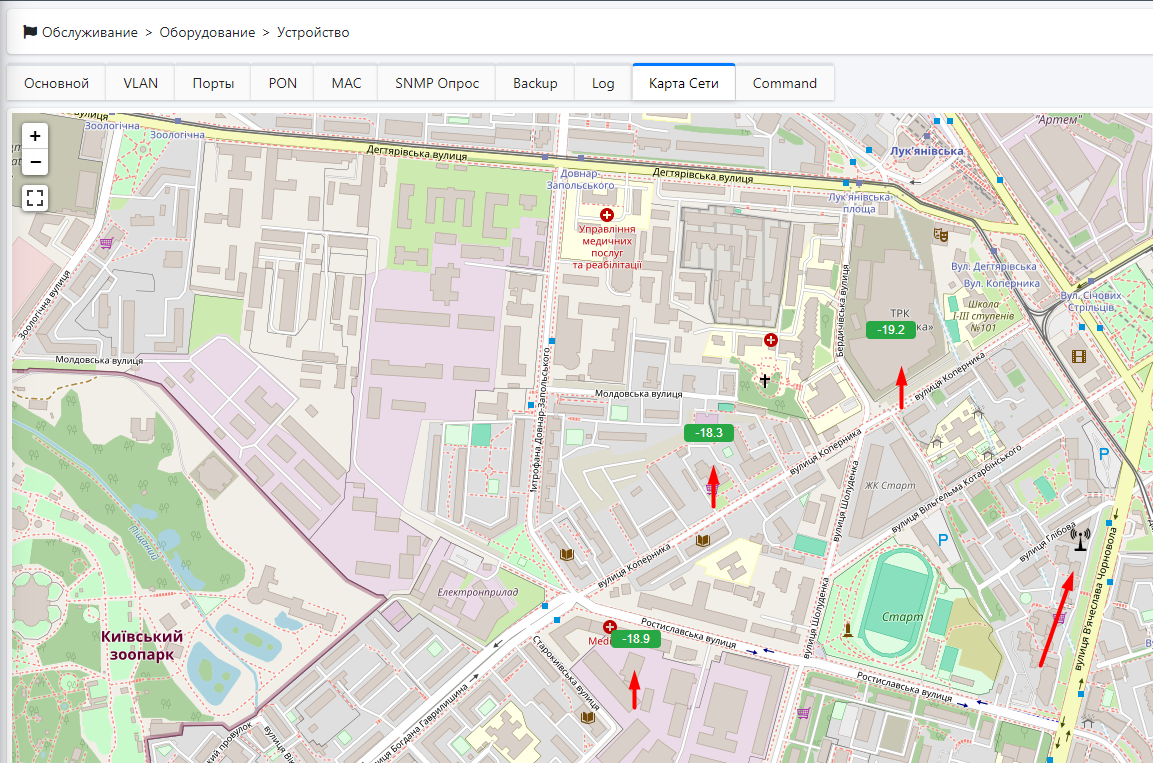Viewport: 1153px width, 763px height.
Task: Select the SNMP Опрос tab
Action: 437,83
